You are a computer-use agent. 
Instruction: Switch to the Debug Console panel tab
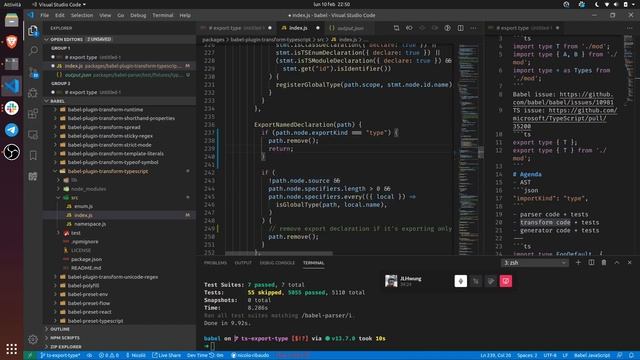pos(277,263)
